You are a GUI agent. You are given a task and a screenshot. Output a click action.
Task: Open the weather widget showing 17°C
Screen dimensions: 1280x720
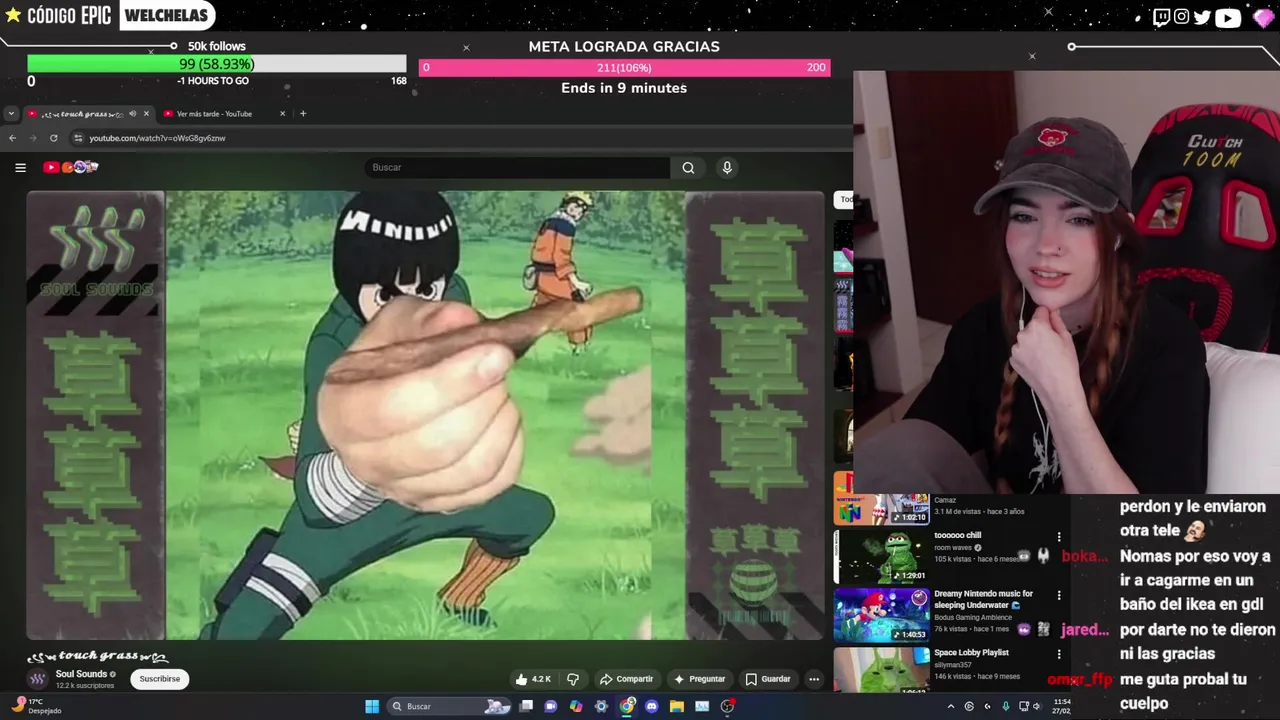click(x=37, y=706)
